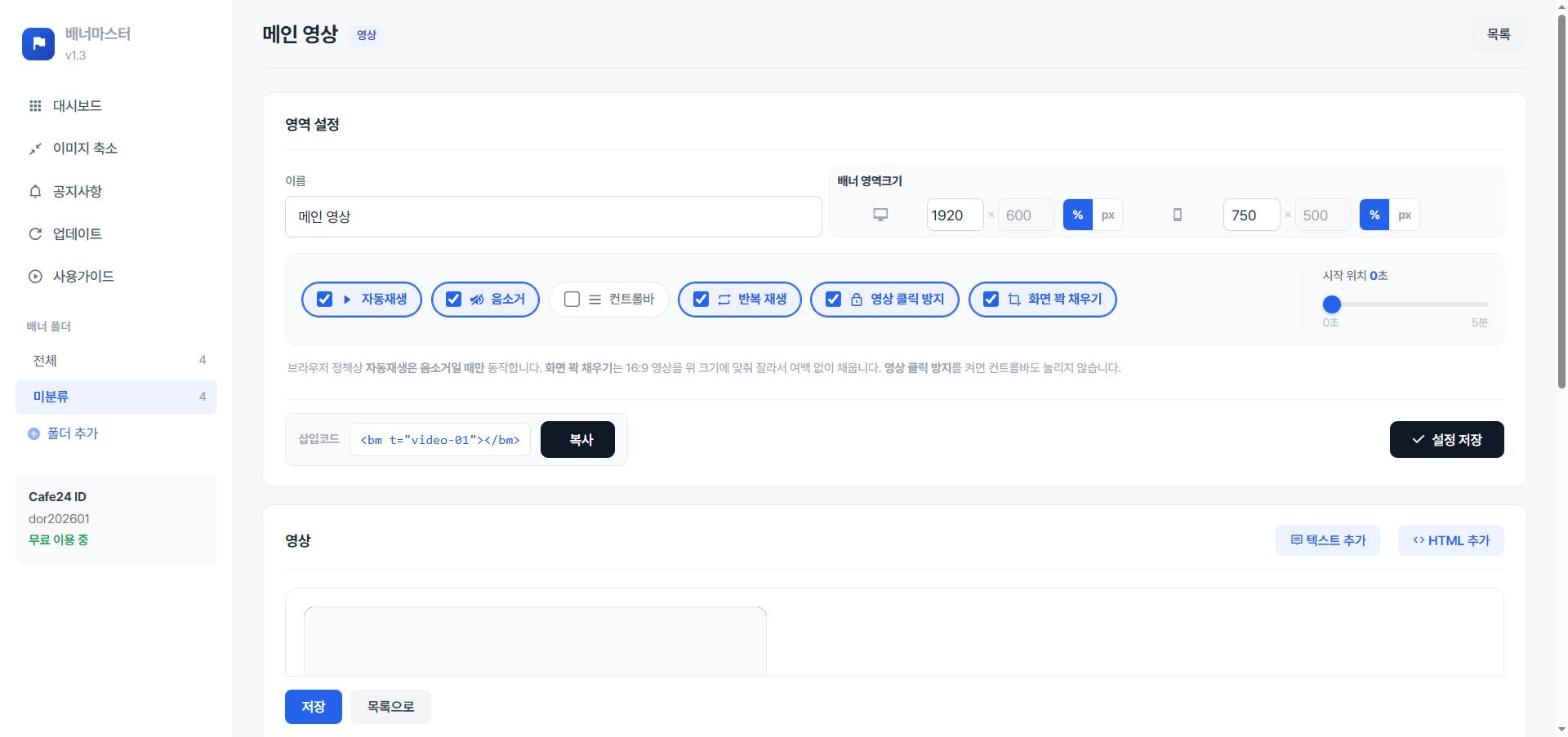1568x737 pixels.
Task: Uncheck the 영상 클릭 방지 checkbox
Action: coord(833,299)
